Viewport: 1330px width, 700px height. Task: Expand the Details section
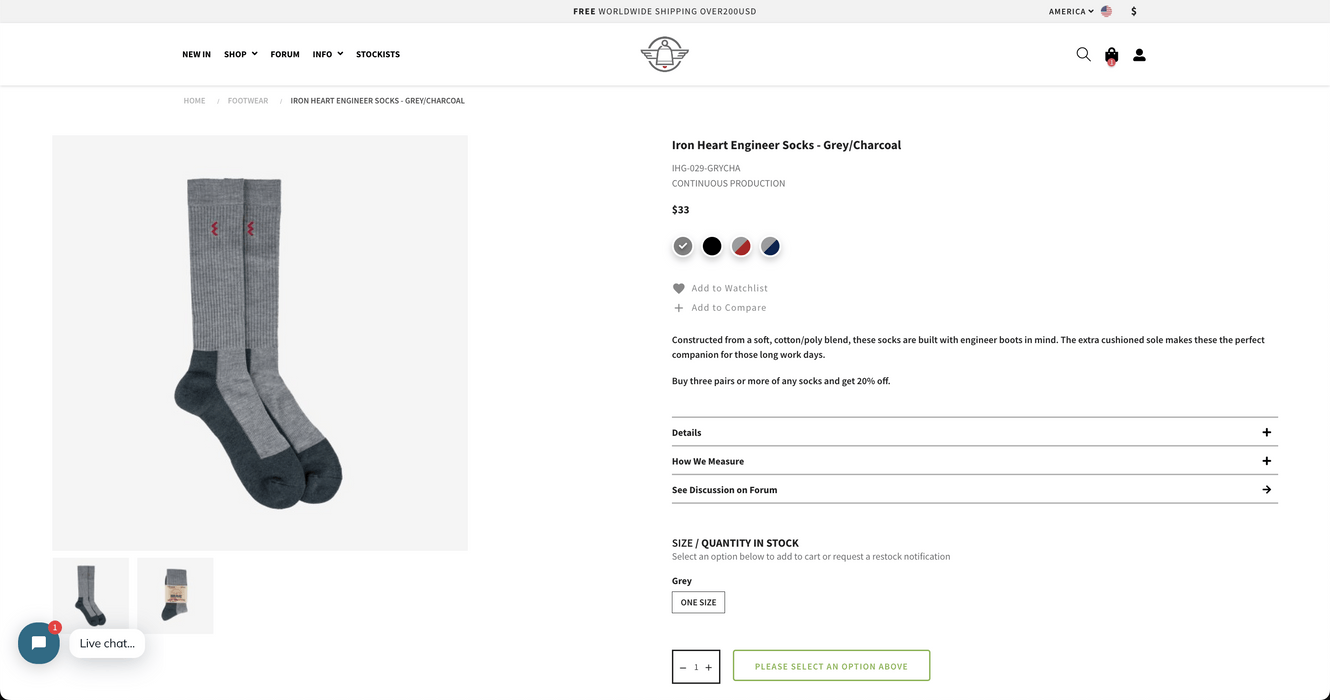[x=975, y=432]
